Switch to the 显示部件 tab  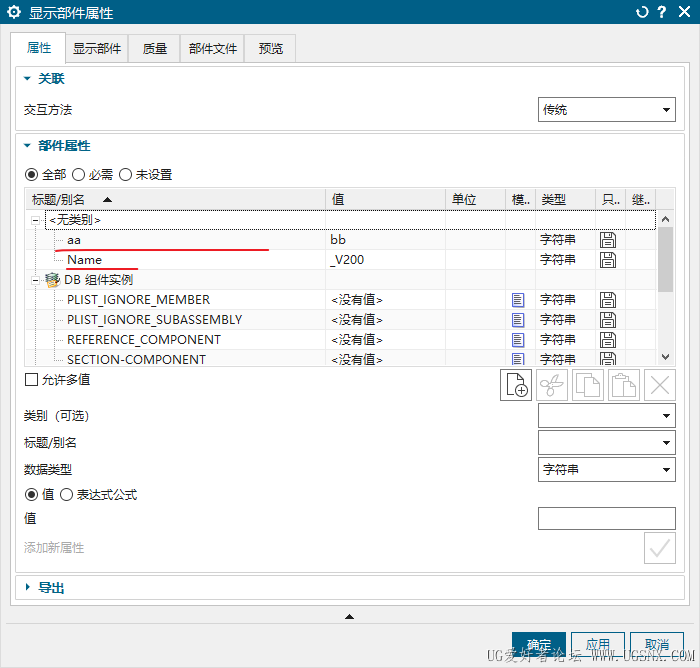(x=97, y=49)
